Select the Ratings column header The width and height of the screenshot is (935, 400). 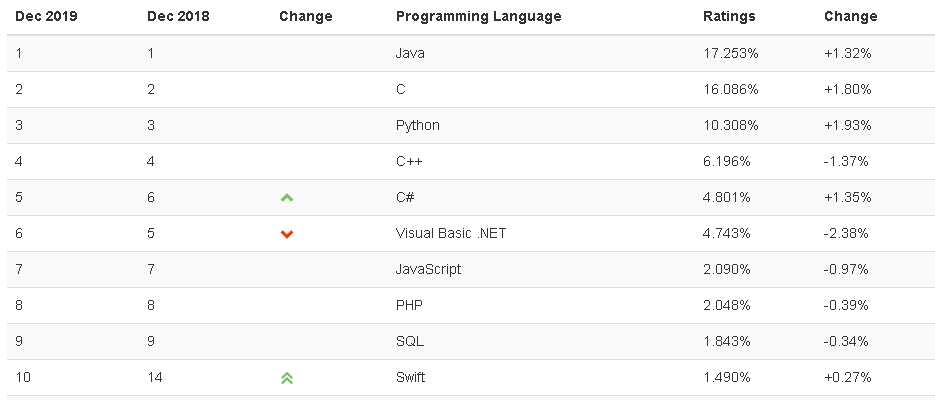[729, 16]
